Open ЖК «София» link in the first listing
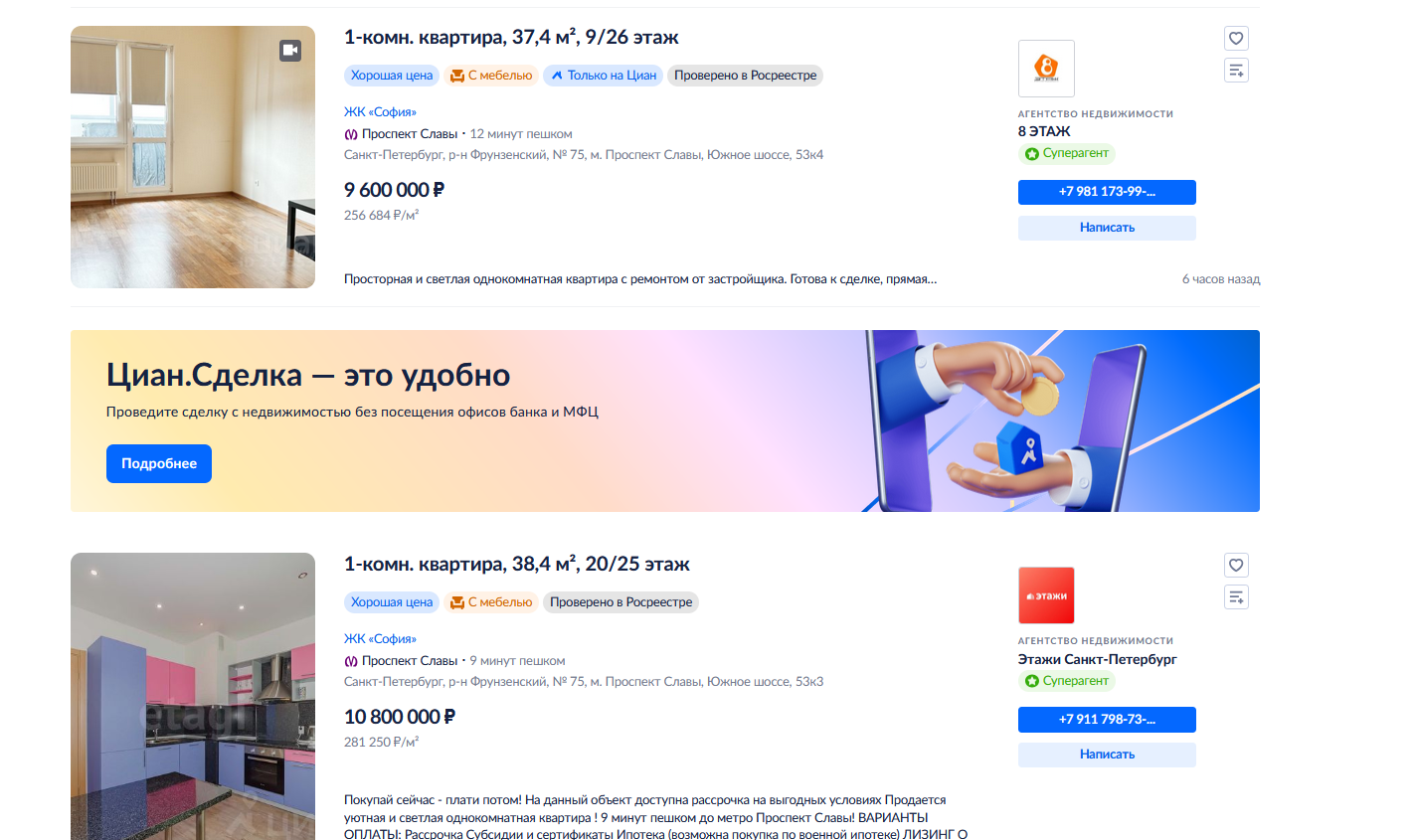The image size is (1415, 840). pos(380,112)
